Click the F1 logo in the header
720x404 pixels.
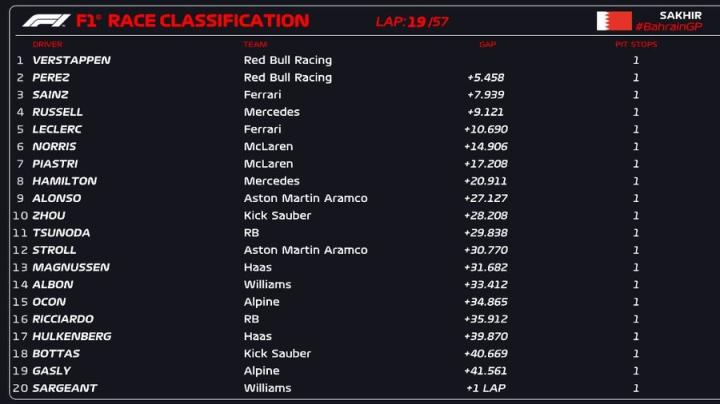(x=45, y=20)
